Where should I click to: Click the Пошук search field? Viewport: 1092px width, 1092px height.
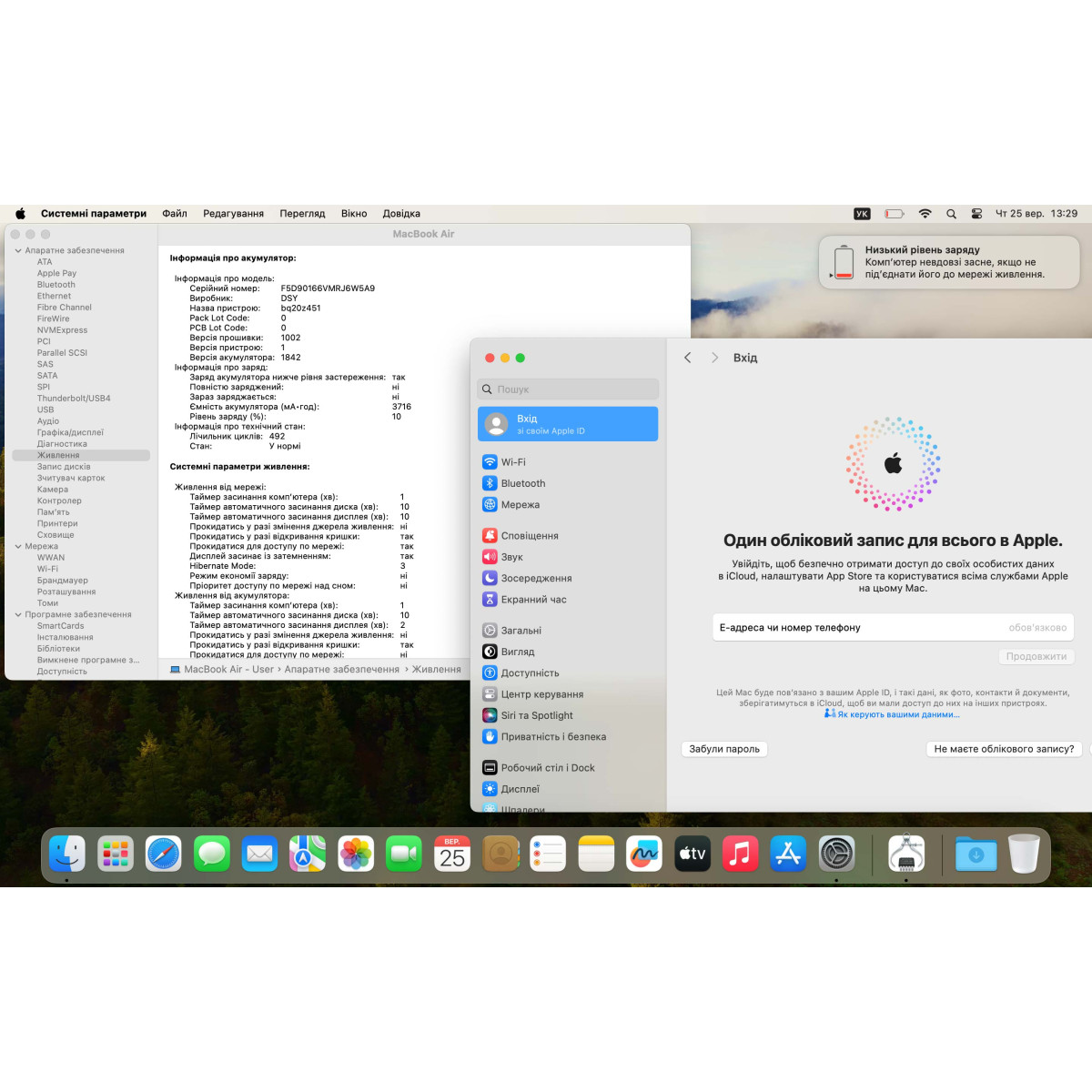[x=568, y=389]
